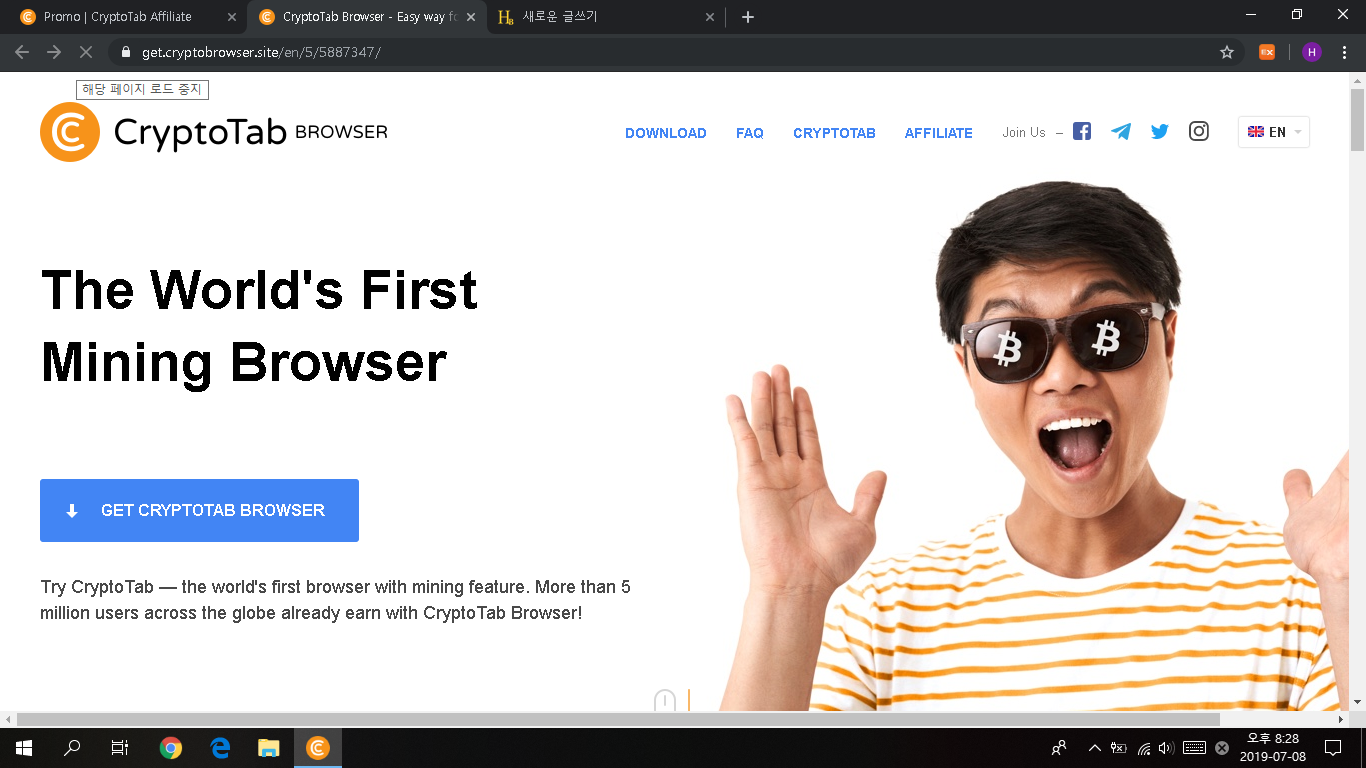
Task: Open the Windows Start menu
Action: [x=24, y=748]
